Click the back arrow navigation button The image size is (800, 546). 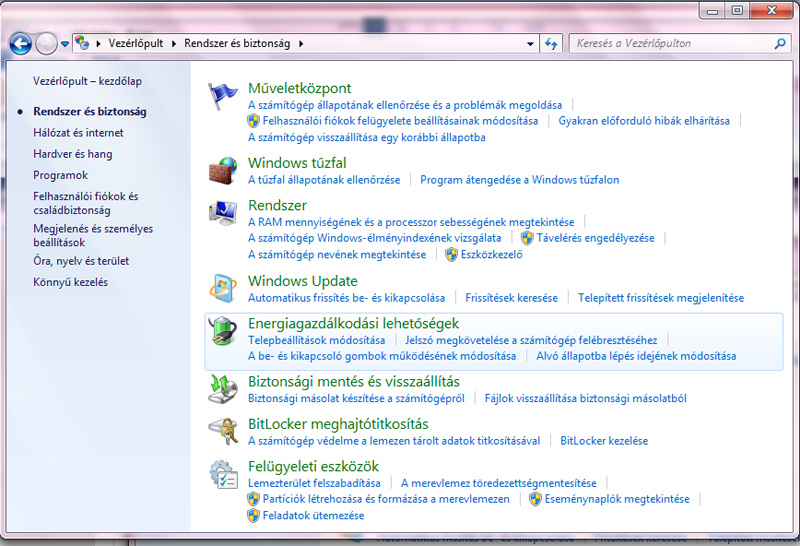[20, 44]
